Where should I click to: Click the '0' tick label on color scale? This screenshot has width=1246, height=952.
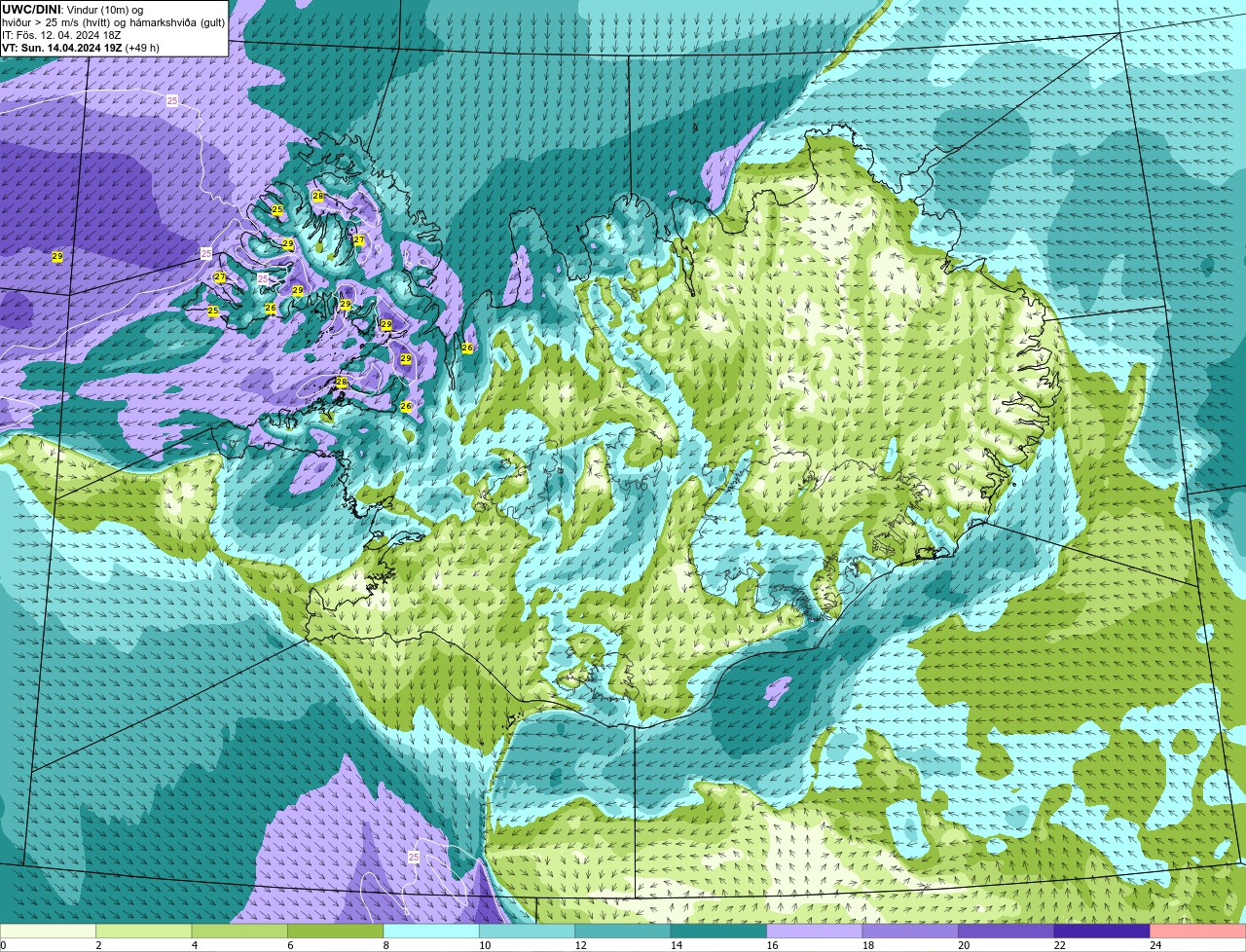(x=4, y=945)
